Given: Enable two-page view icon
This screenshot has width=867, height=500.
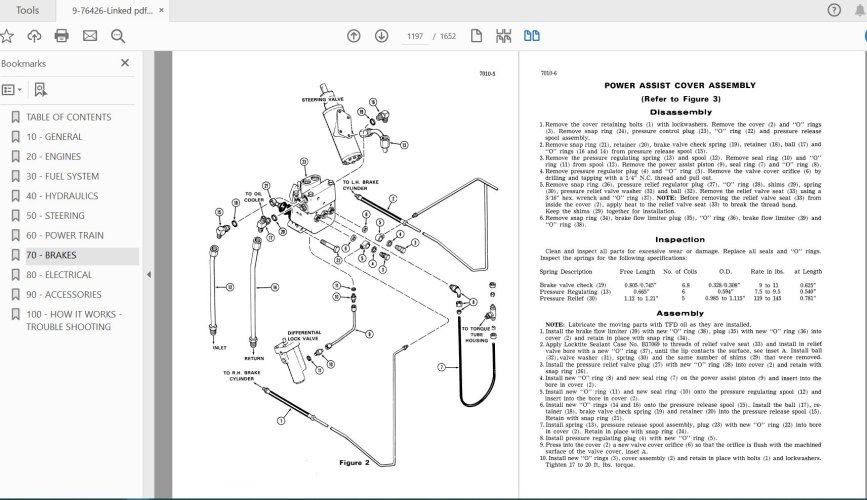Looking at the screenshot, I should click(x=532, y=36).
